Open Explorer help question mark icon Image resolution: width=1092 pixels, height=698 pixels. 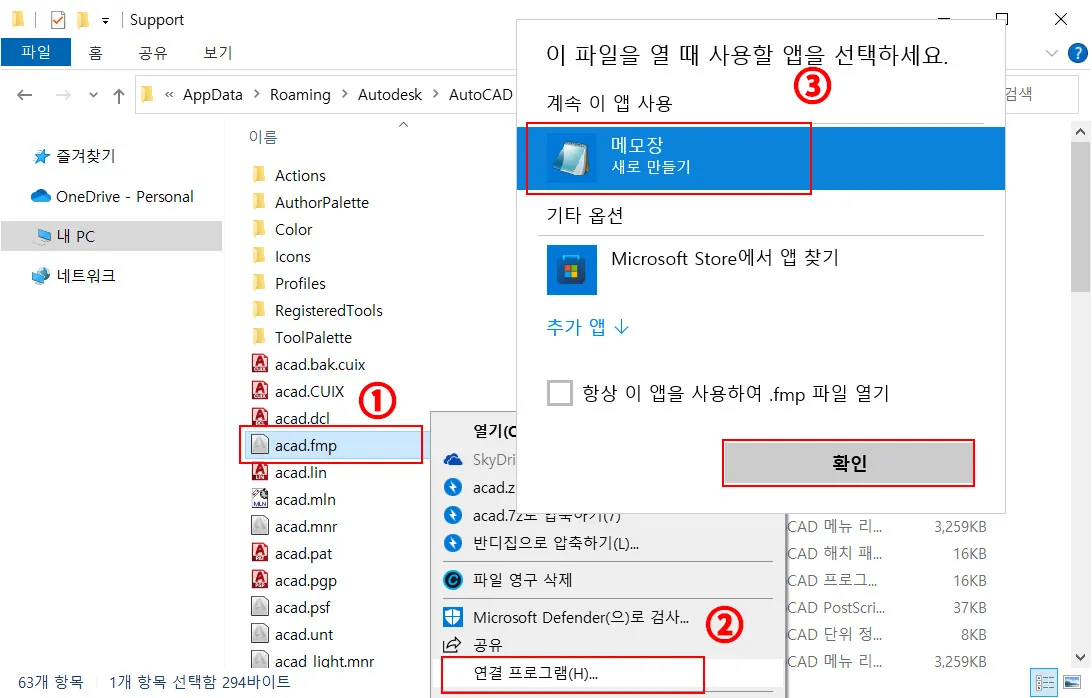[1077, 53]
